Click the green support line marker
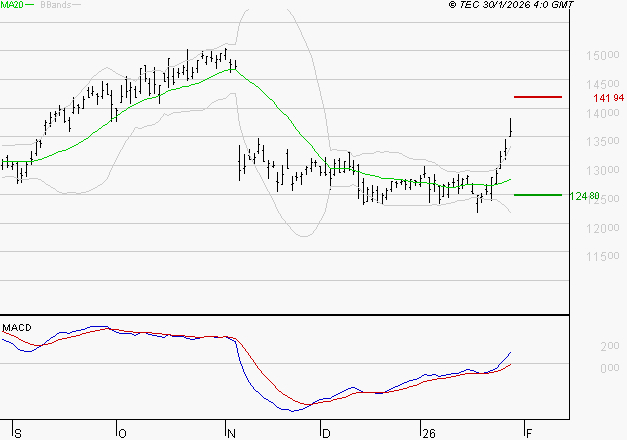The width and height of the screenshot is (627, 440). [538, 195]
